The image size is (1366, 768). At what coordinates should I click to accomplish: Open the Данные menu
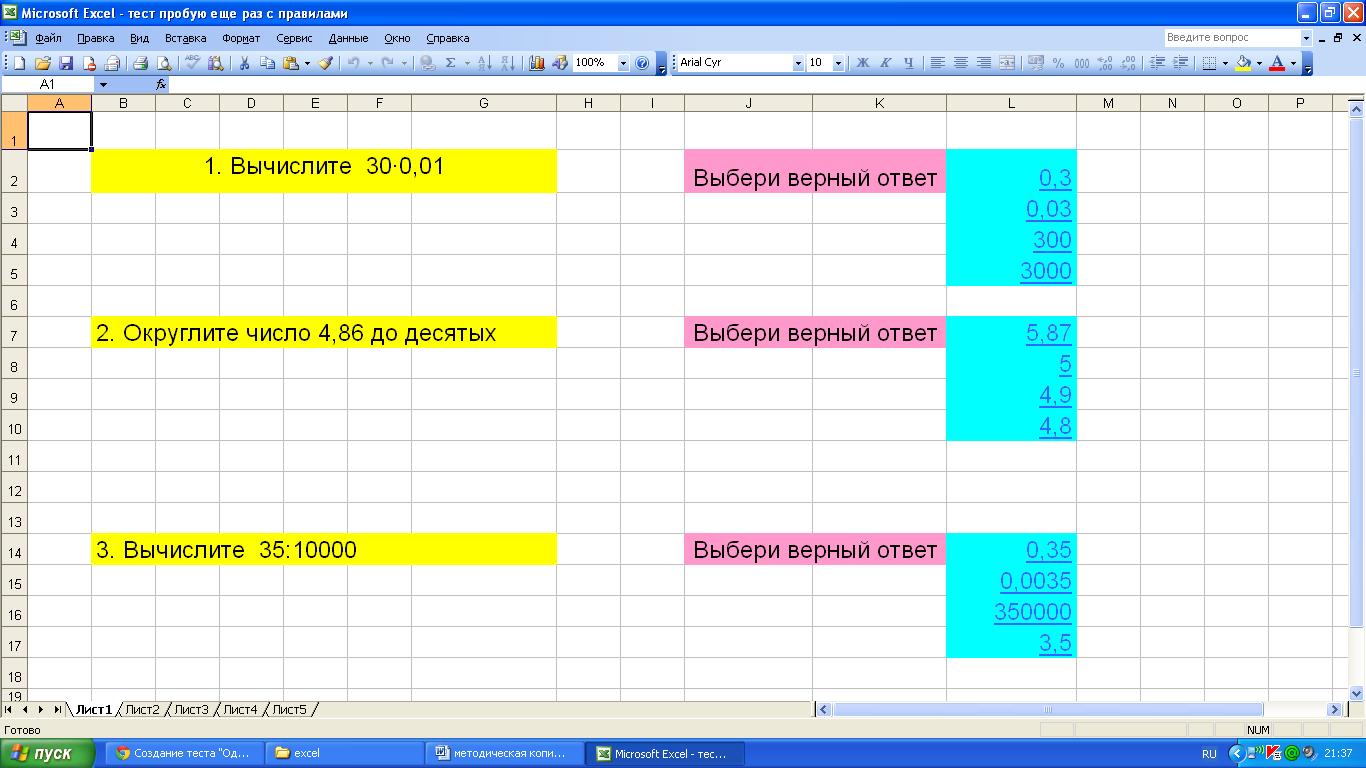coord(348,38)
